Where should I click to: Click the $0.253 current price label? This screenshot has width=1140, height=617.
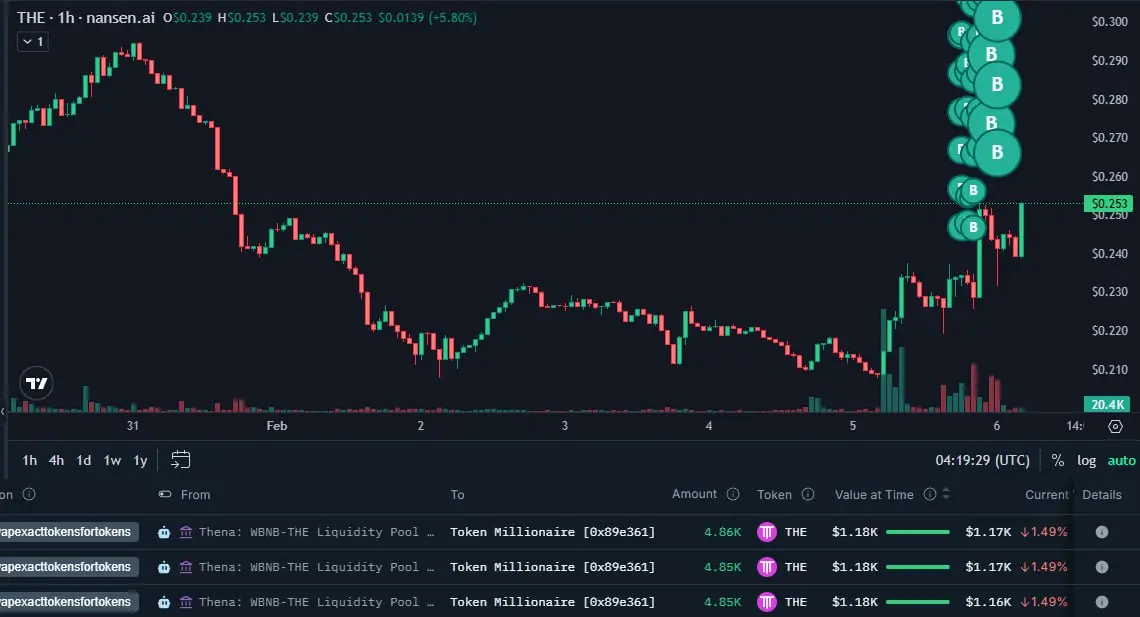coord(1108,203)
